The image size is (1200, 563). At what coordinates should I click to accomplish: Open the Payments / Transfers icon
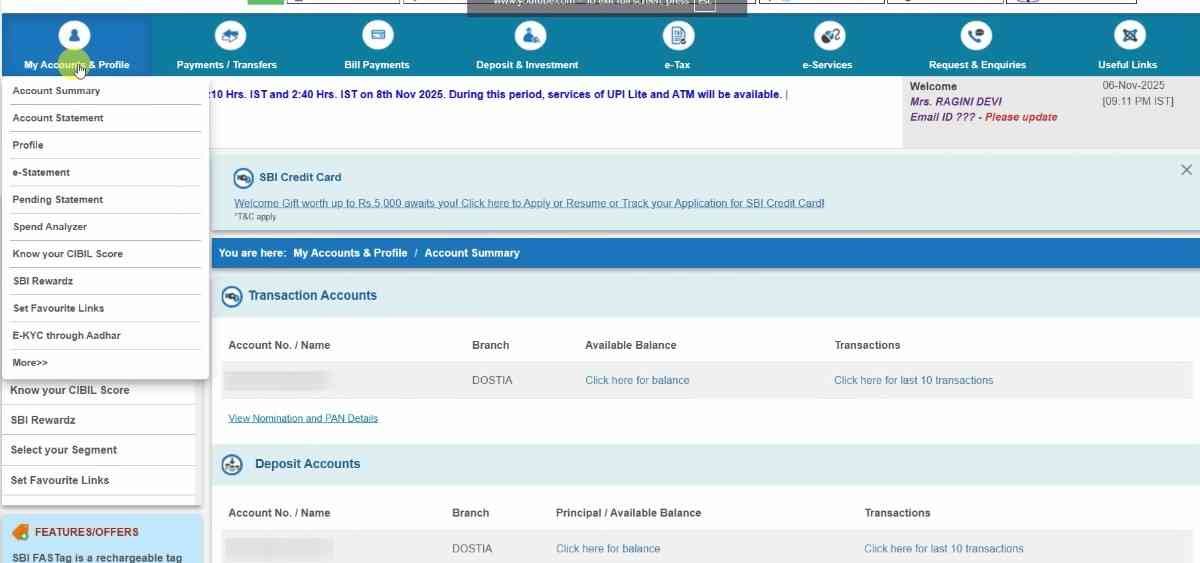[226, 36]
